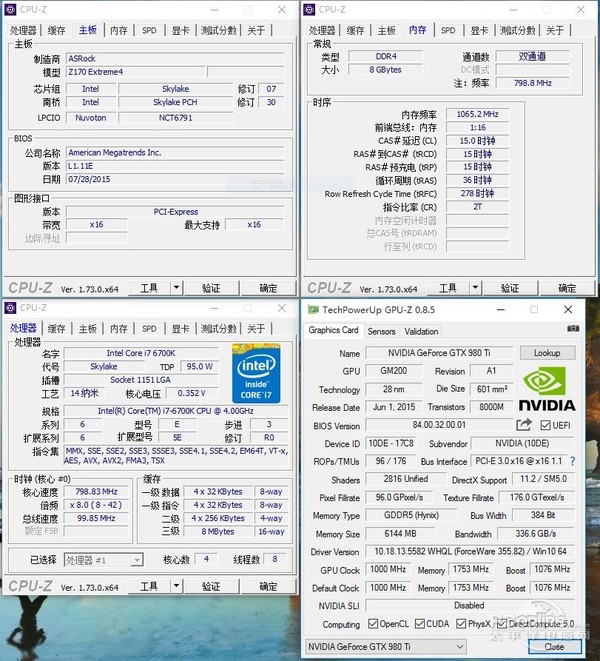Open 关于 tab in processor CPU-Z window

click(x=256, y=329)
